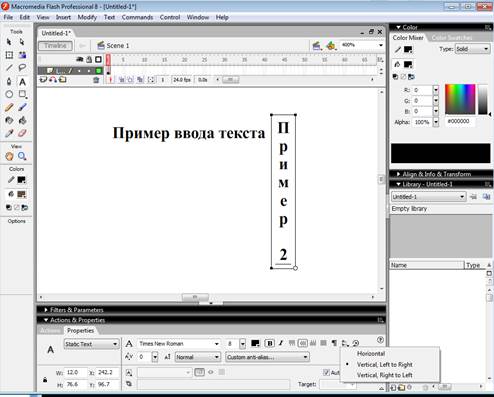Select the Ink Bottle tool
The height and width of the screenshot is (397, 494).
click(9, 120)
